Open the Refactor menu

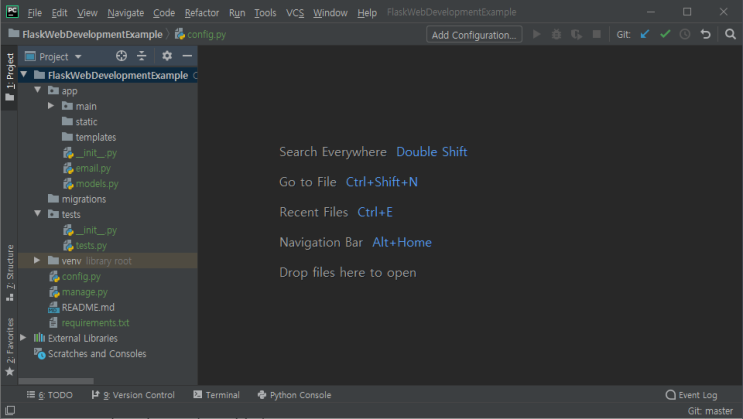pyautogui.click(x=202, y=13)
